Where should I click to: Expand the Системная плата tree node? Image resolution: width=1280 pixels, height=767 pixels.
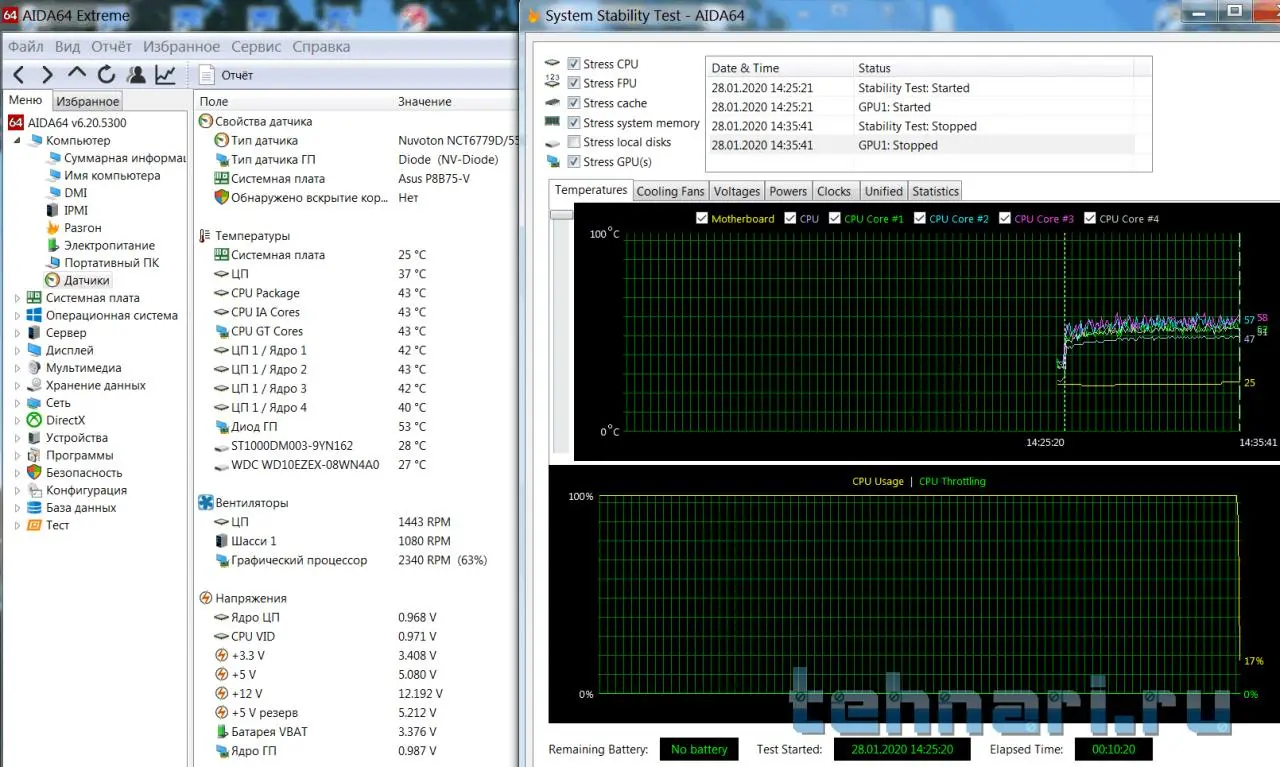pyautogui.click(x=17, y=298)
